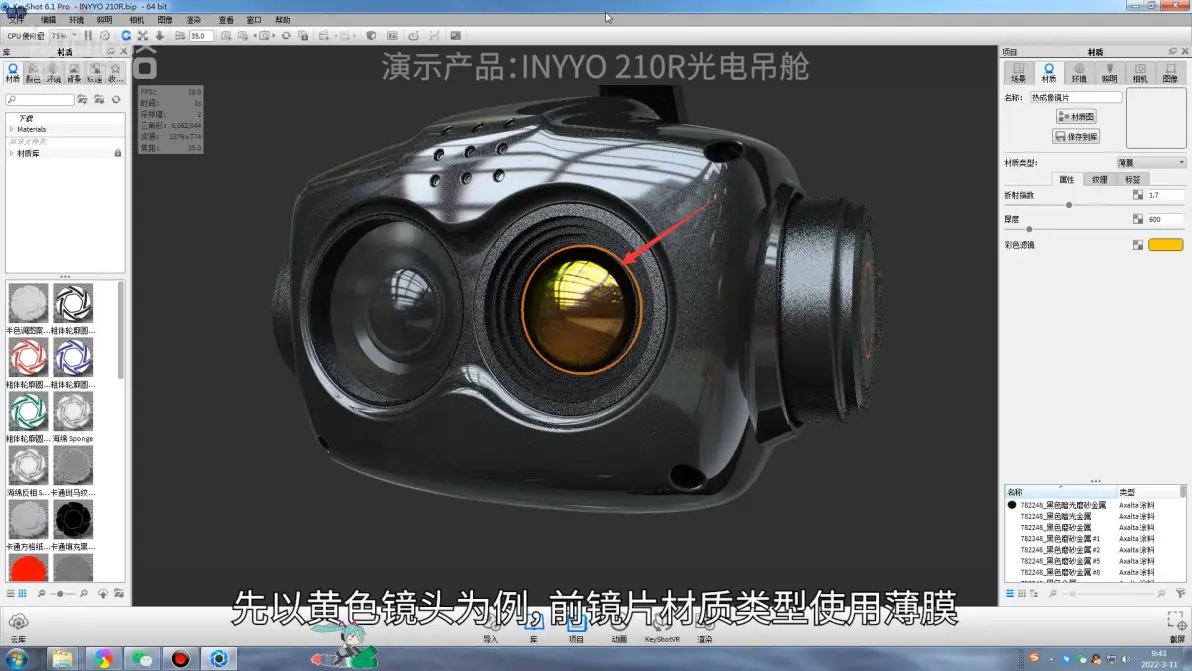Click the Import (导入) bottom button

(491, 631)
